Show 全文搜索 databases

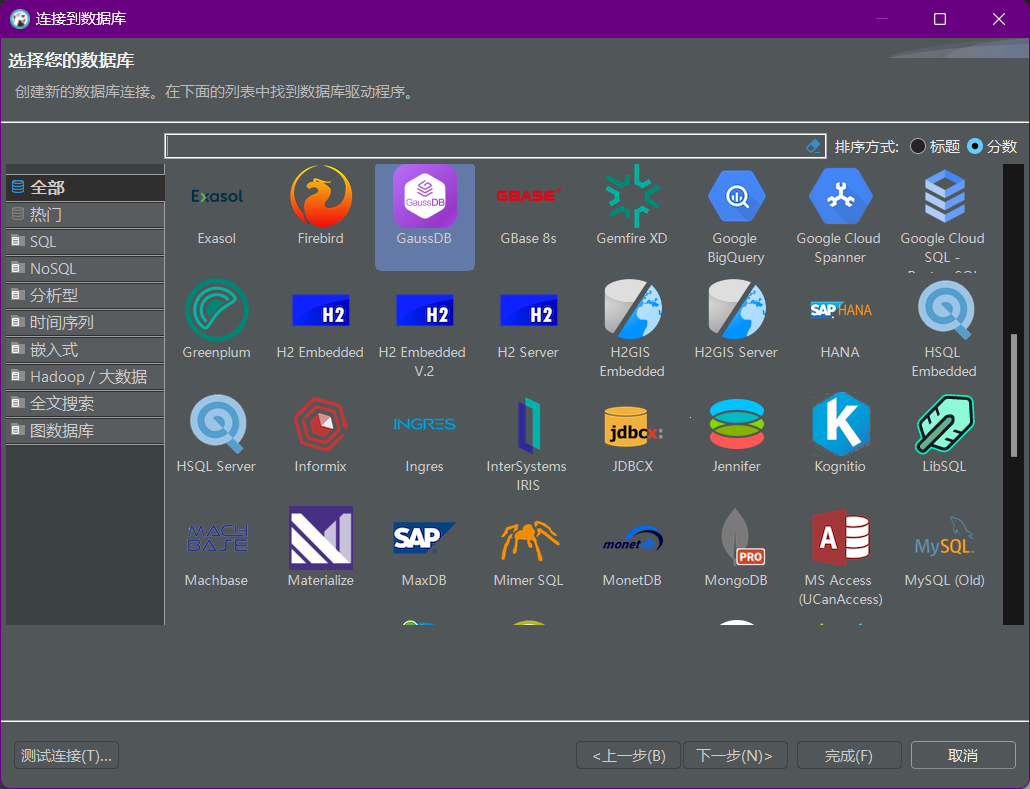[x=85, y=403]
